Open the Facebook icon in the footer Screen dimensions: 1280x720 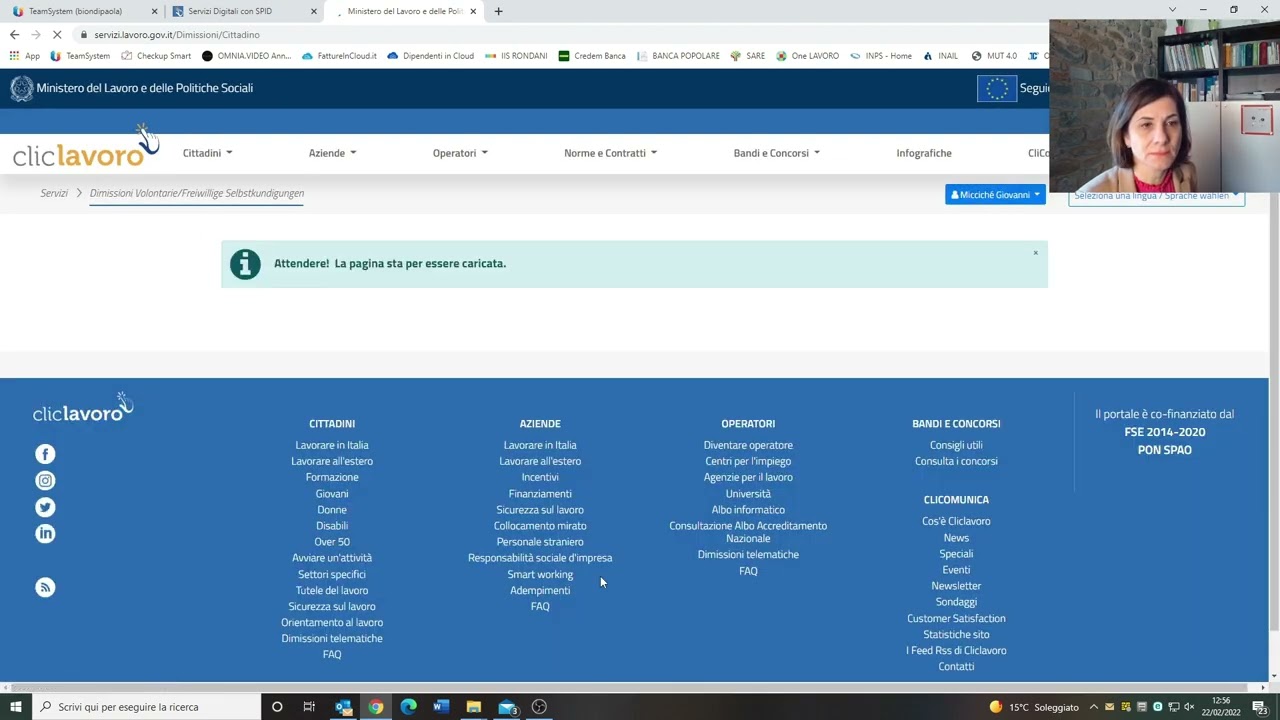click(x=45, y=454)
